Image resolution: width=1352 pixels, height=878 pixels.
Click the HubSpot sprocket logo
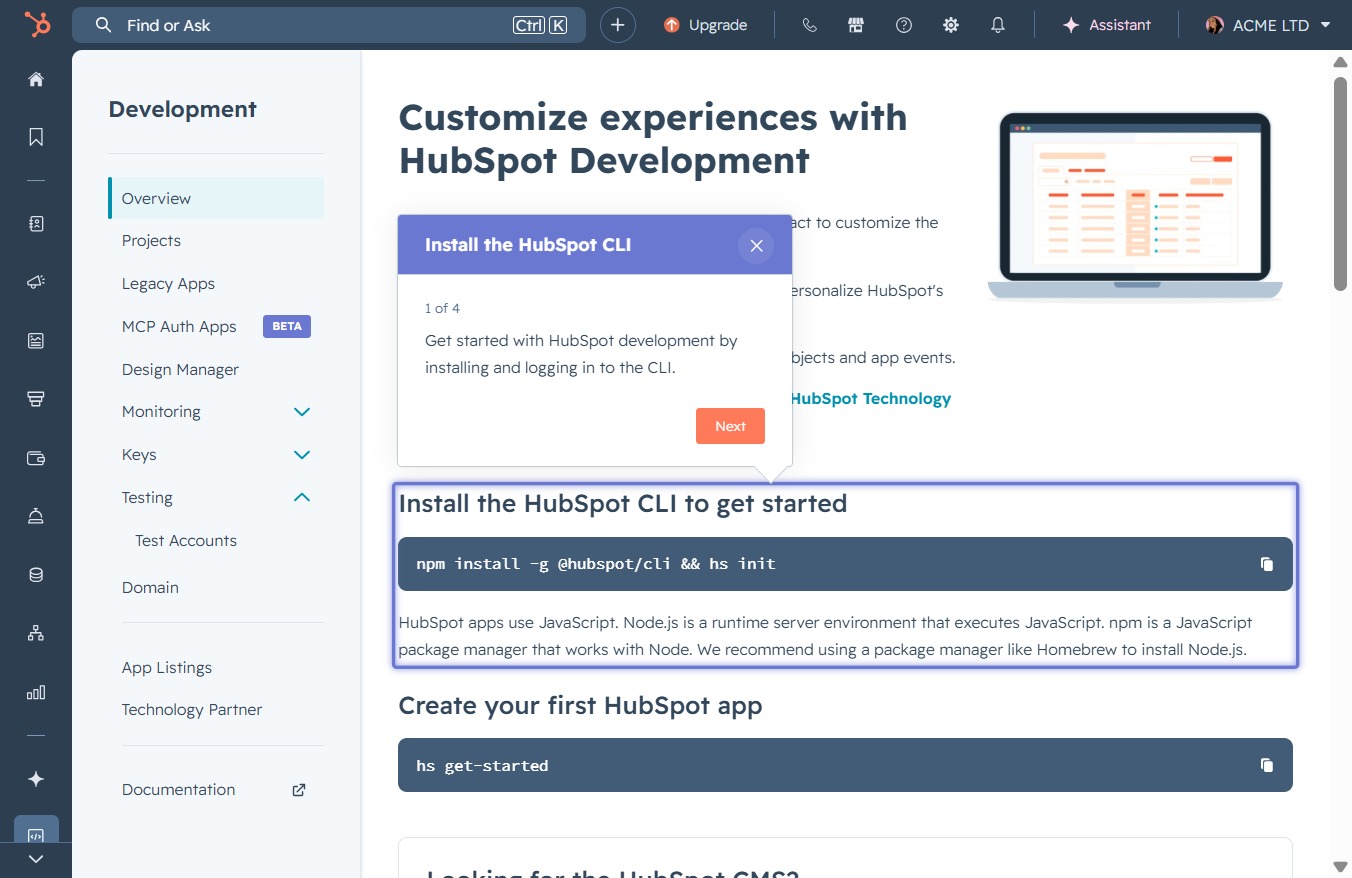(x=37, y=25)
